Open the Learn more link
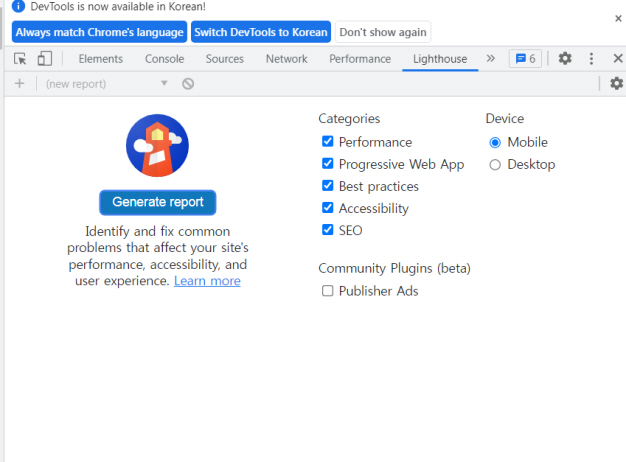 (x=207, y=281)
